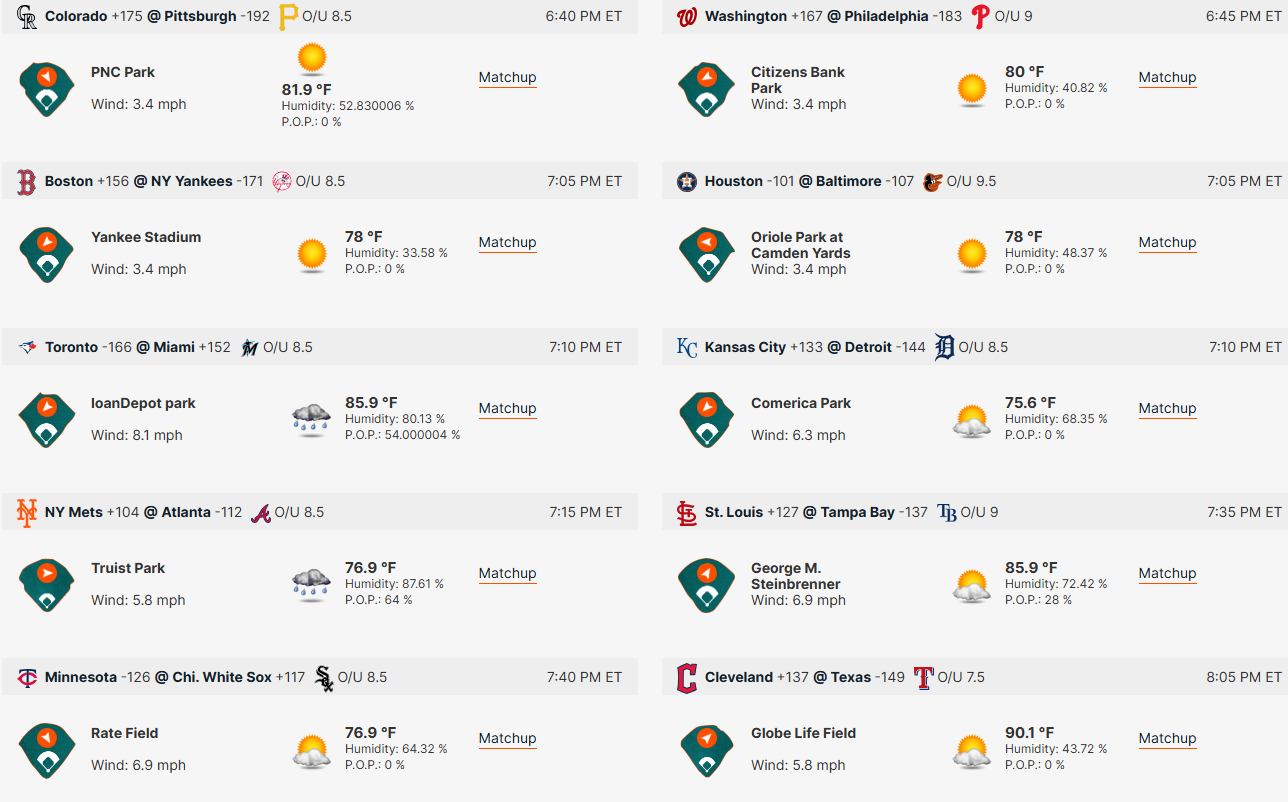Viewport: 1288px width, 802px height.
Task: Click the Houston Astros star logo
Action: (x=687, y=182)
